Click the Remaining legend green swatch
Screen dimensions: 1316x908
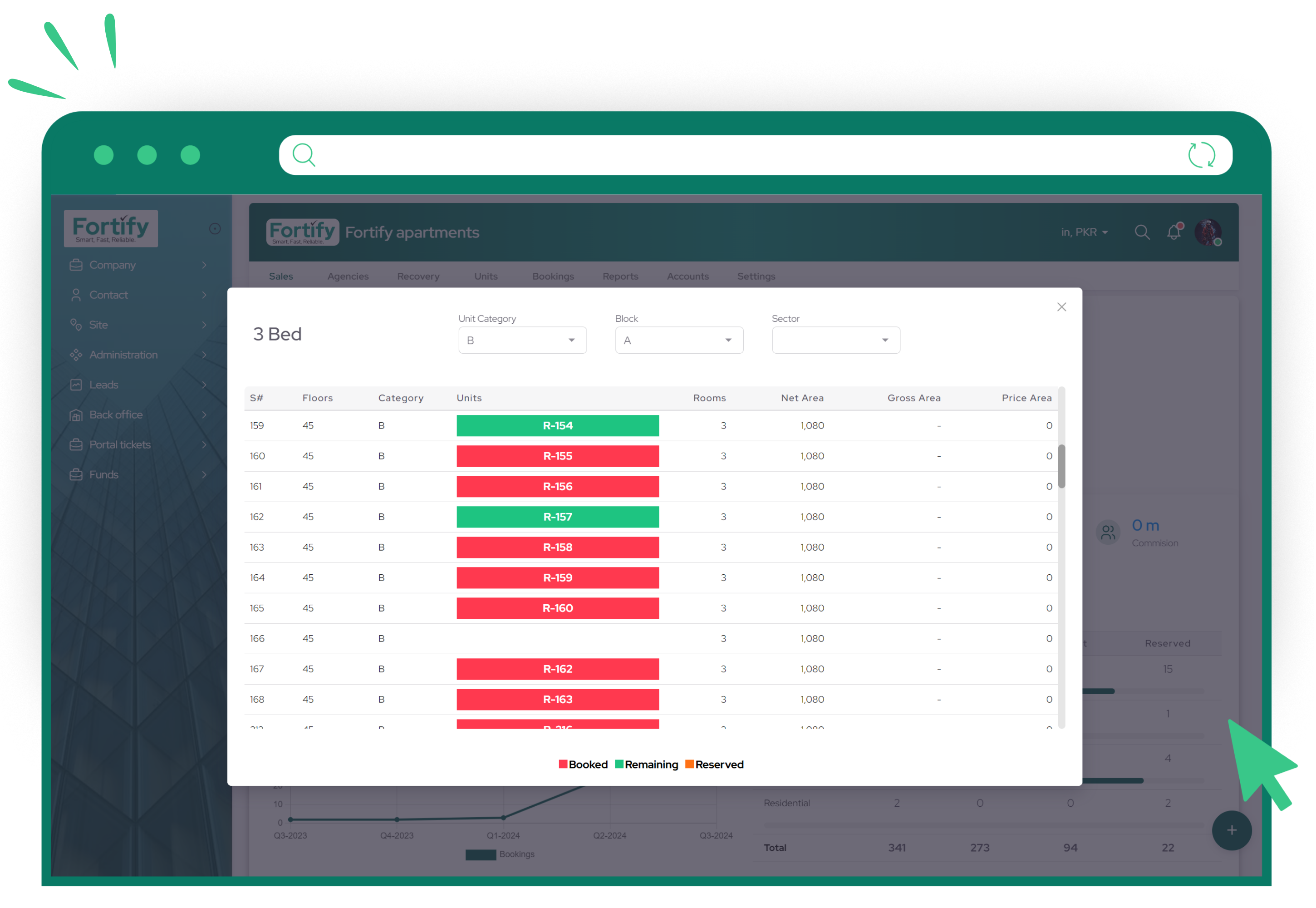(619, 764)
